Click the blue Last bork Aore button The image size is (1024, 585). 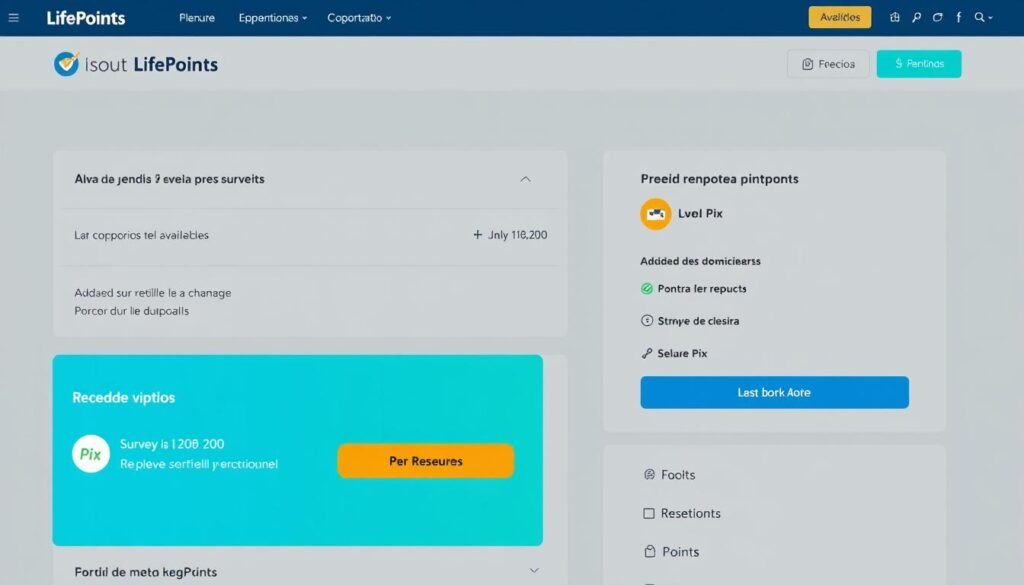775,392
